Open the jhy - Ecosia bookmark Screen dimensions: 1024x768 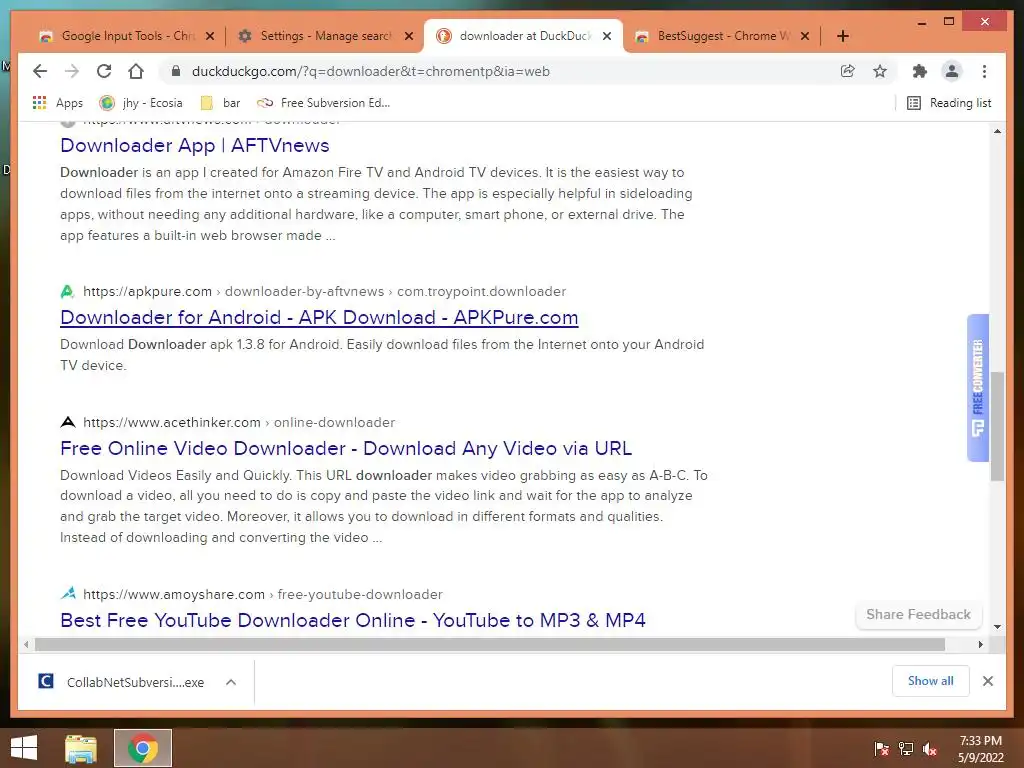[x=141, y=103]
